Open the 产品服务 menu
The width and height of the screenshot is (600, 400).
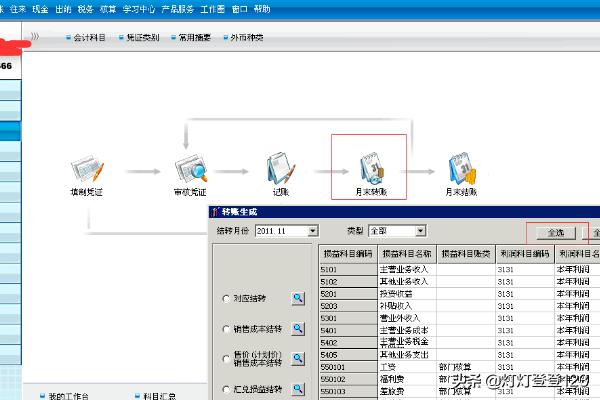[178, 9]
